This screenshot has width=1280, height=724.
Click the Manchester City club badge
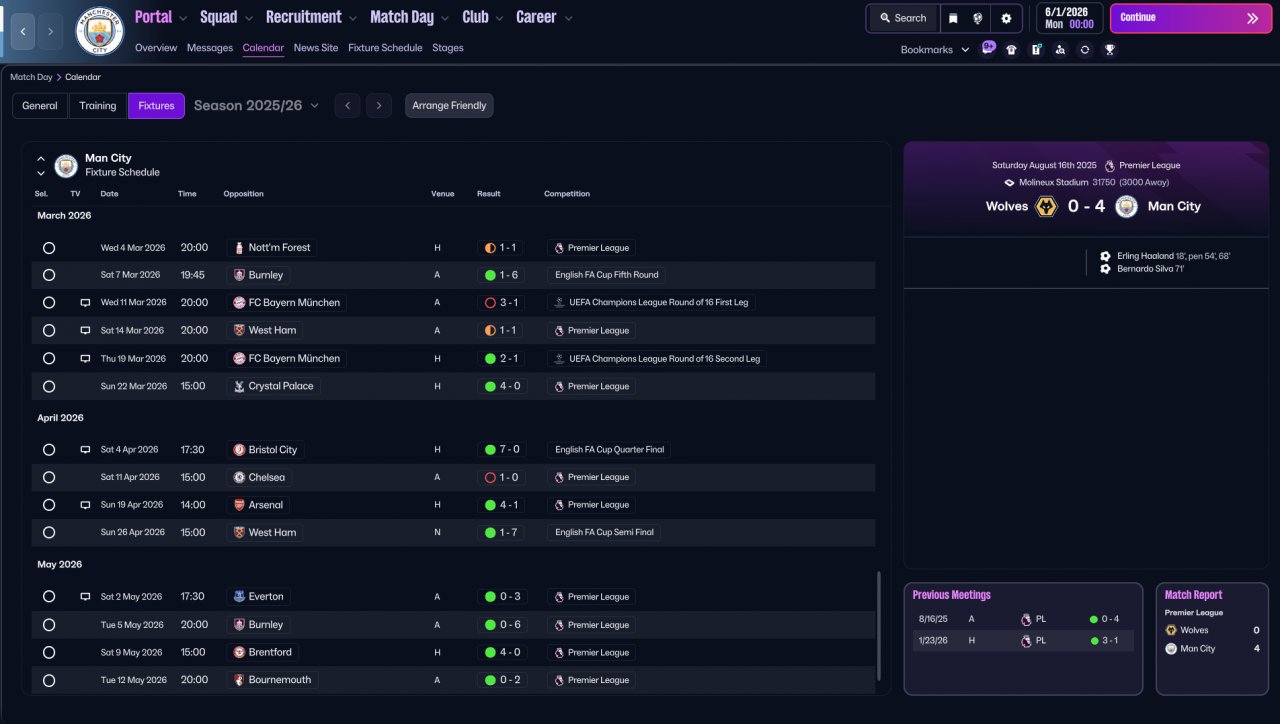[x=100, y=31]
